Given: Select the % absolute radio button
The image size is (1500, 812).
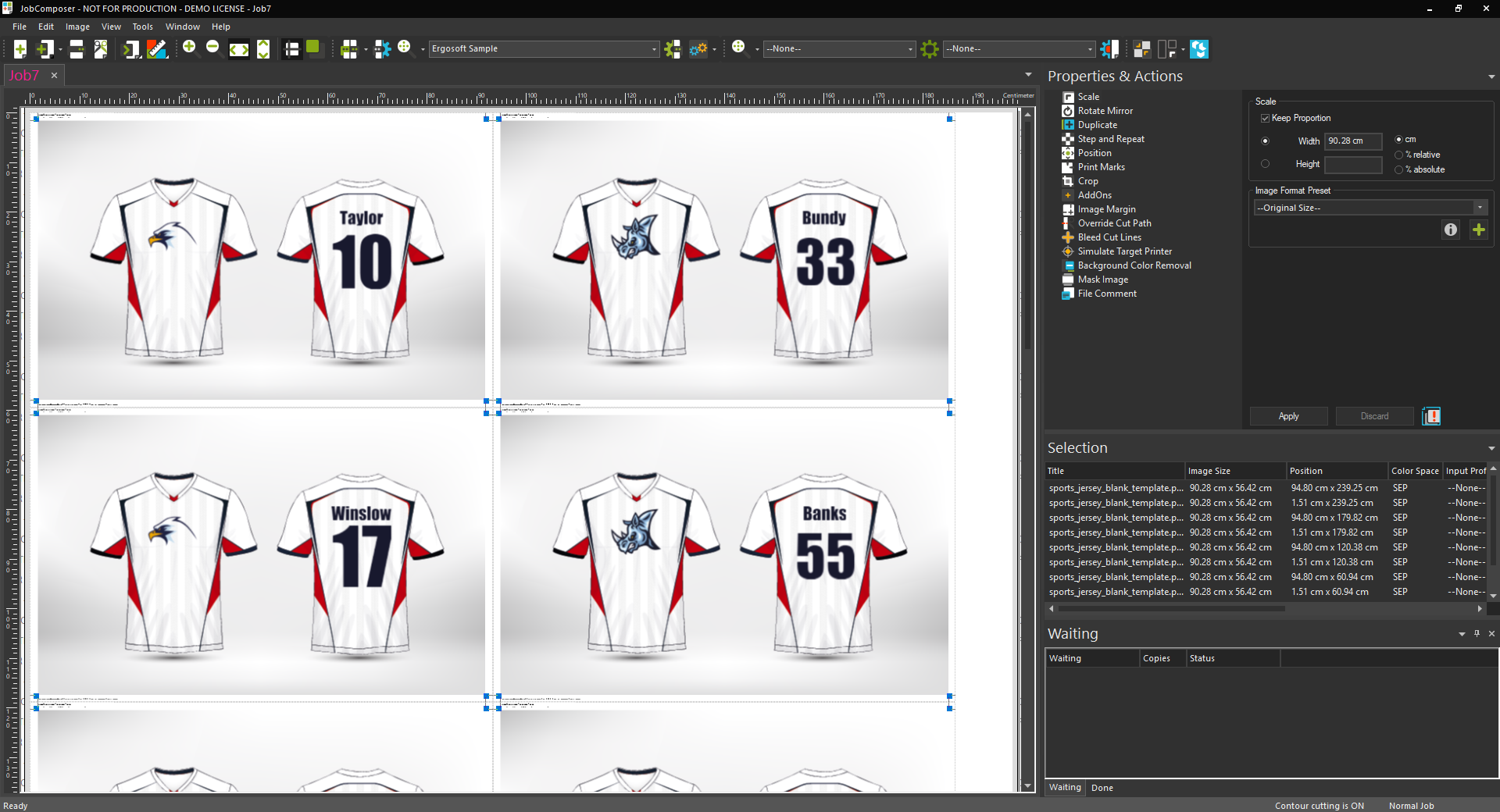Looking at the screenshot, I should (x=1398, y=169).
